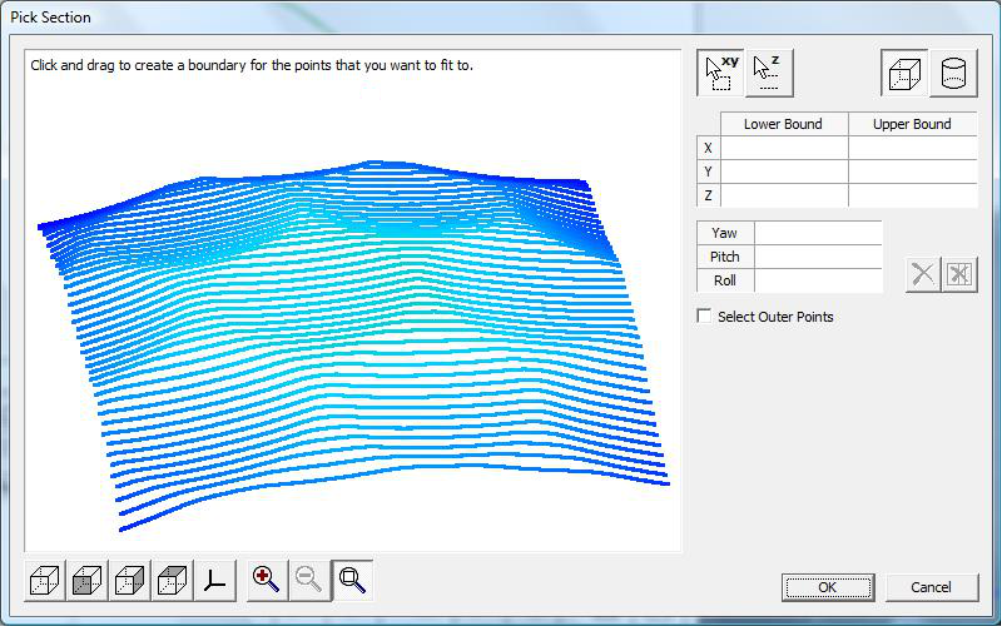Viewport: 1001px width, 626px height.
Task: Click the cube icon with shaded top face
Action: click(171, 580)
